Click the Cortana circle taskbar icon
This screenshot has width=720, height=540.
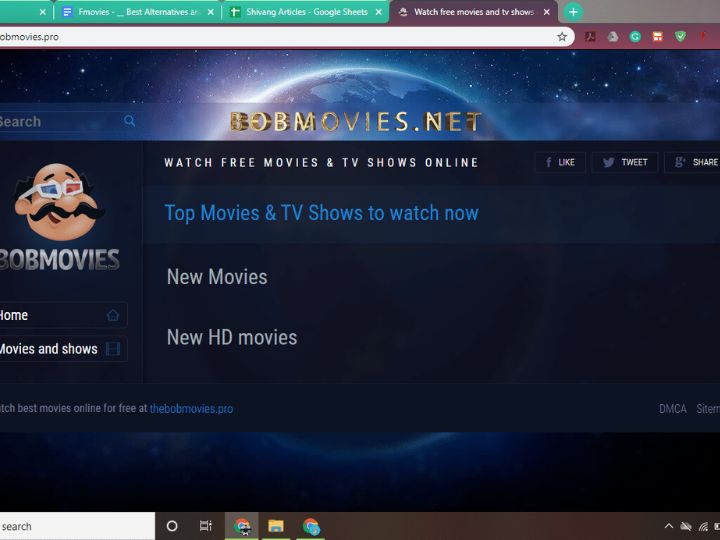pyautogui.click(x=172, y=526)
